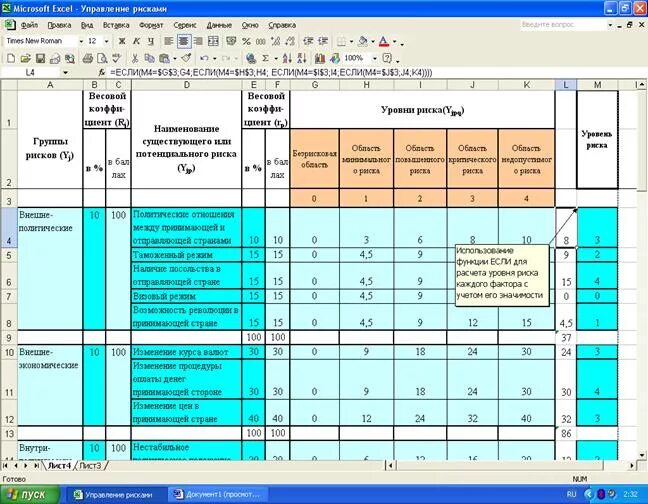Sort ascending A to Z

pyautogui.click(x=287, y=58)
